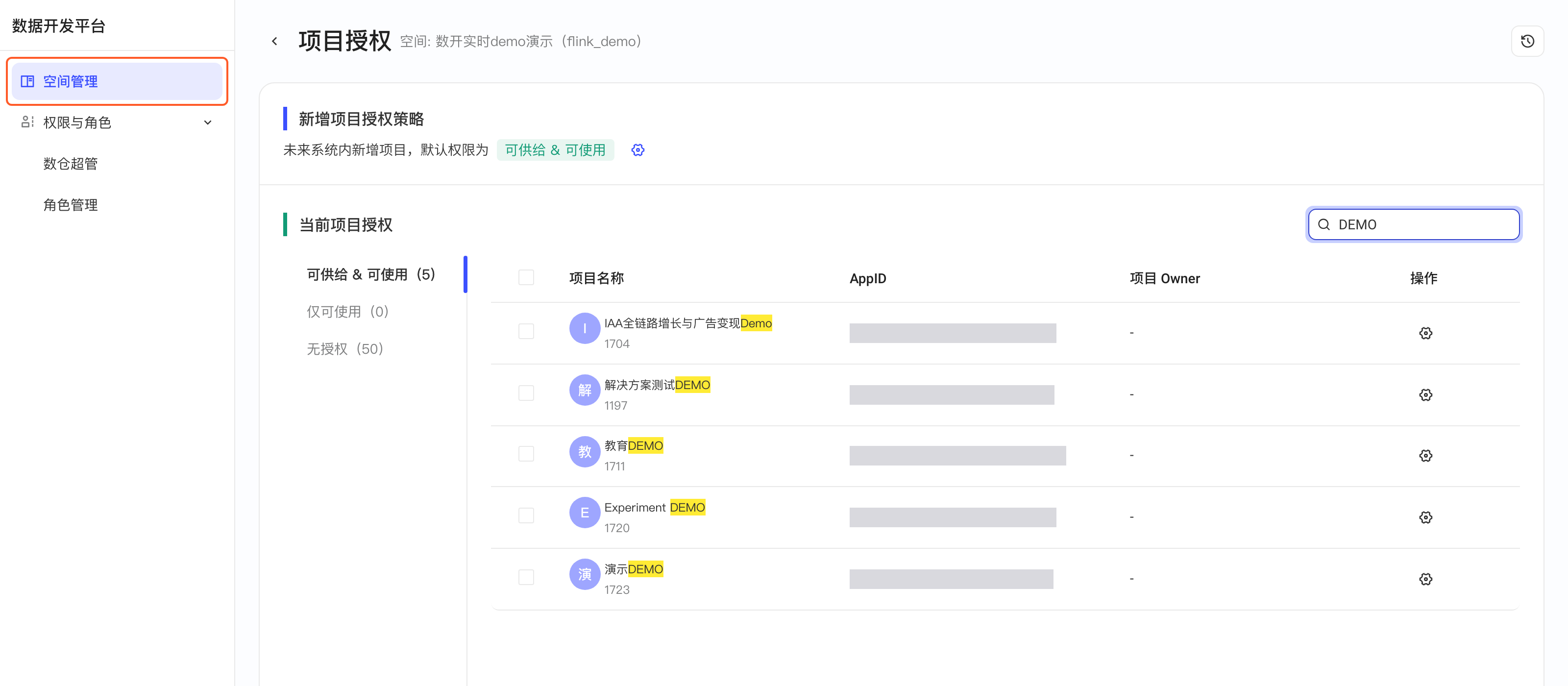Viewport: 1568px width, 686px height.
Task: Click avatar of Experiment DEMO project
Action: 585,513
